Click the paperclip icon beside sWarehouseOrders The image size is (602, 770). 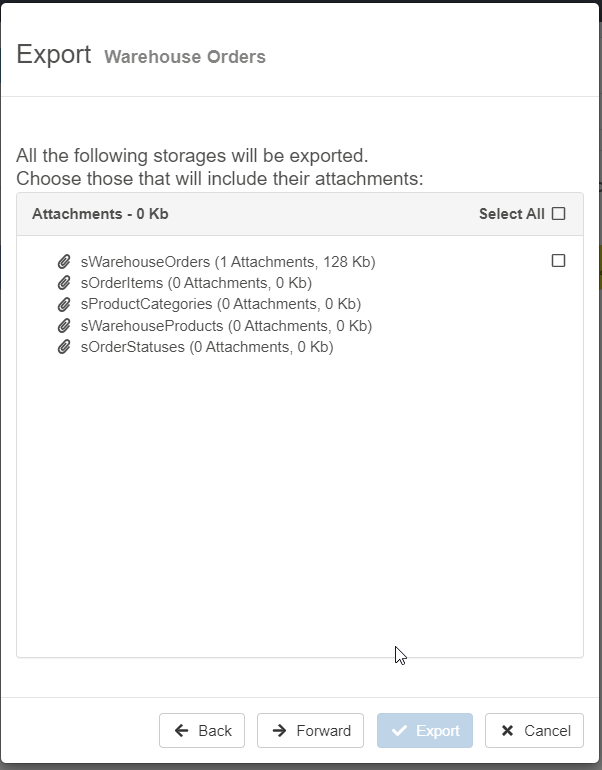pos(65,262)
